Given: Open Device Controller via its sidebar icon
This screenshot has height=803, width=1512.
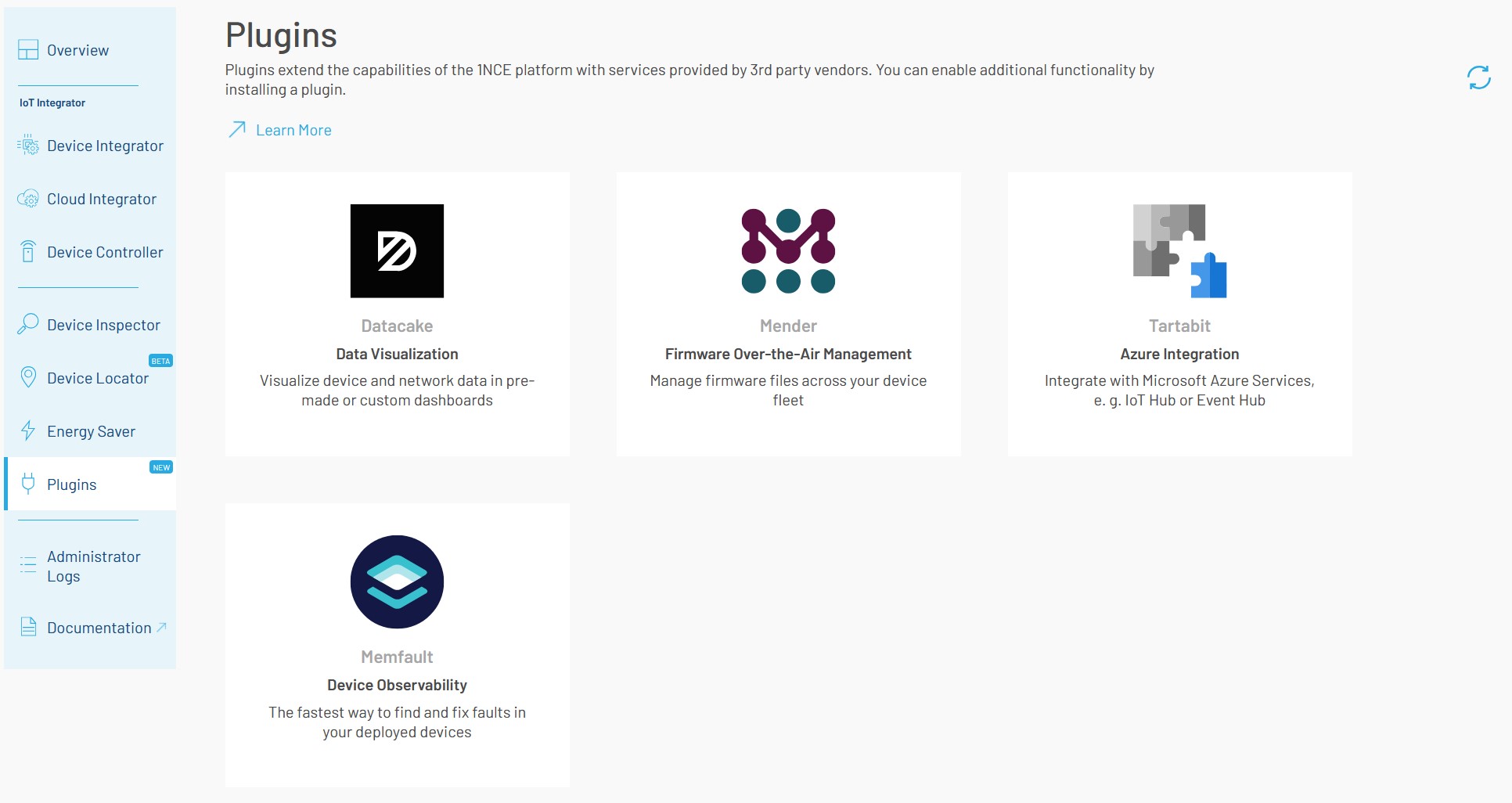Looking at the screenshot, I should pos(27,252).
